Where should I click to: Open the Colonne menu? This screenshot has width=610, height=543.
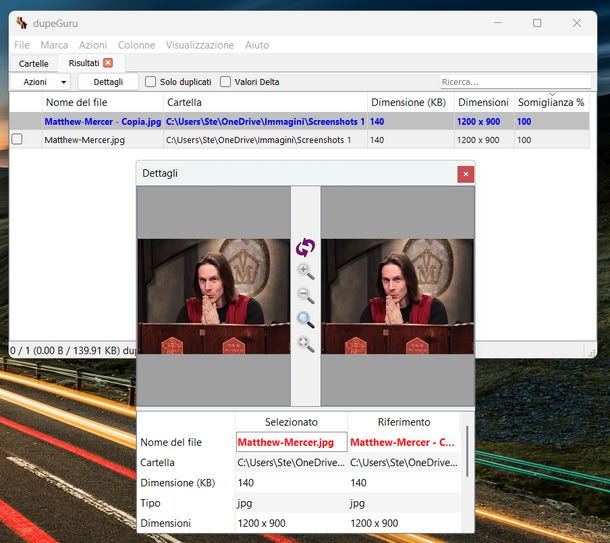point(136,45)
